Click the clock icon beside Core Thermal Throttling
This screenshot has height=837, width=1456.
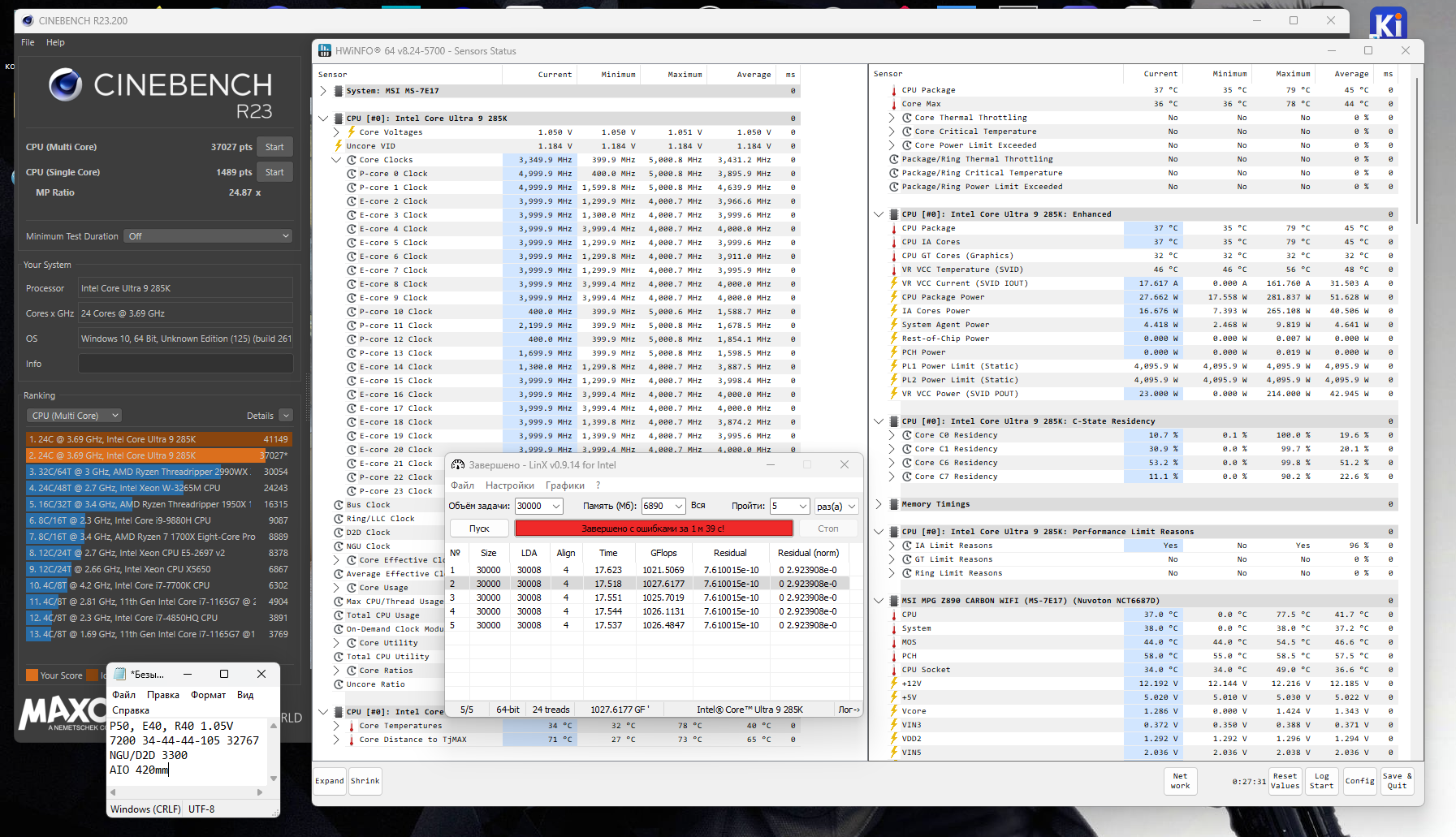tap(907, 117)
